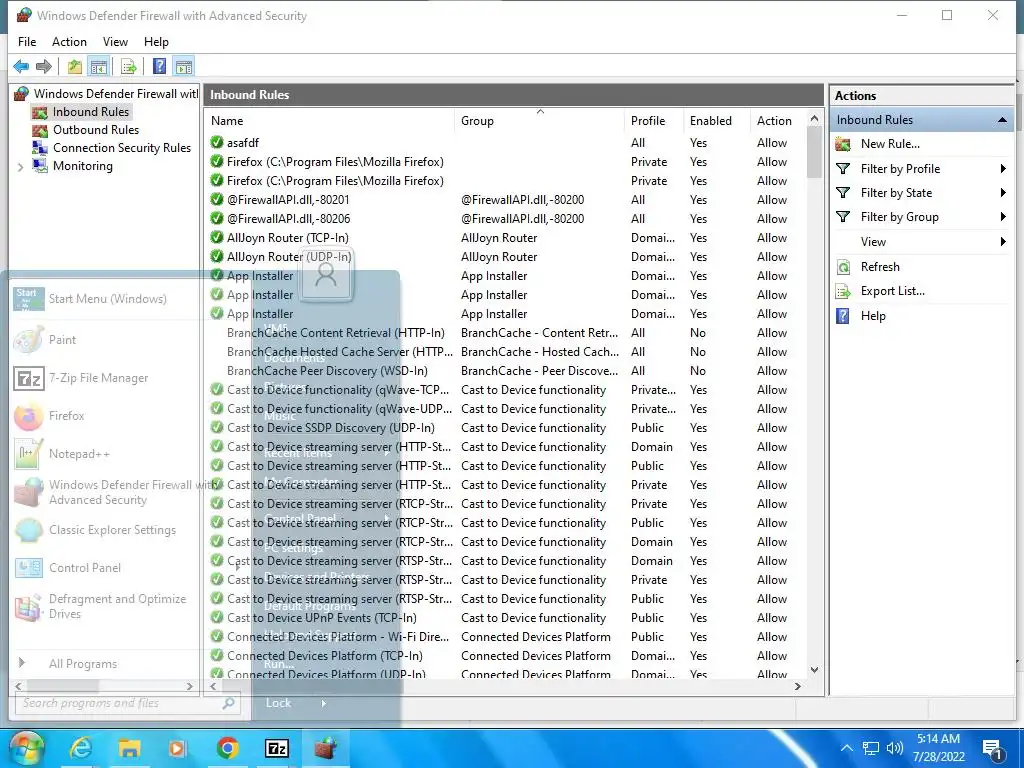Click Export List... in Actions pane
Image resolution: width=1024 pixels, height=768 pixels.
click(893, 291)
